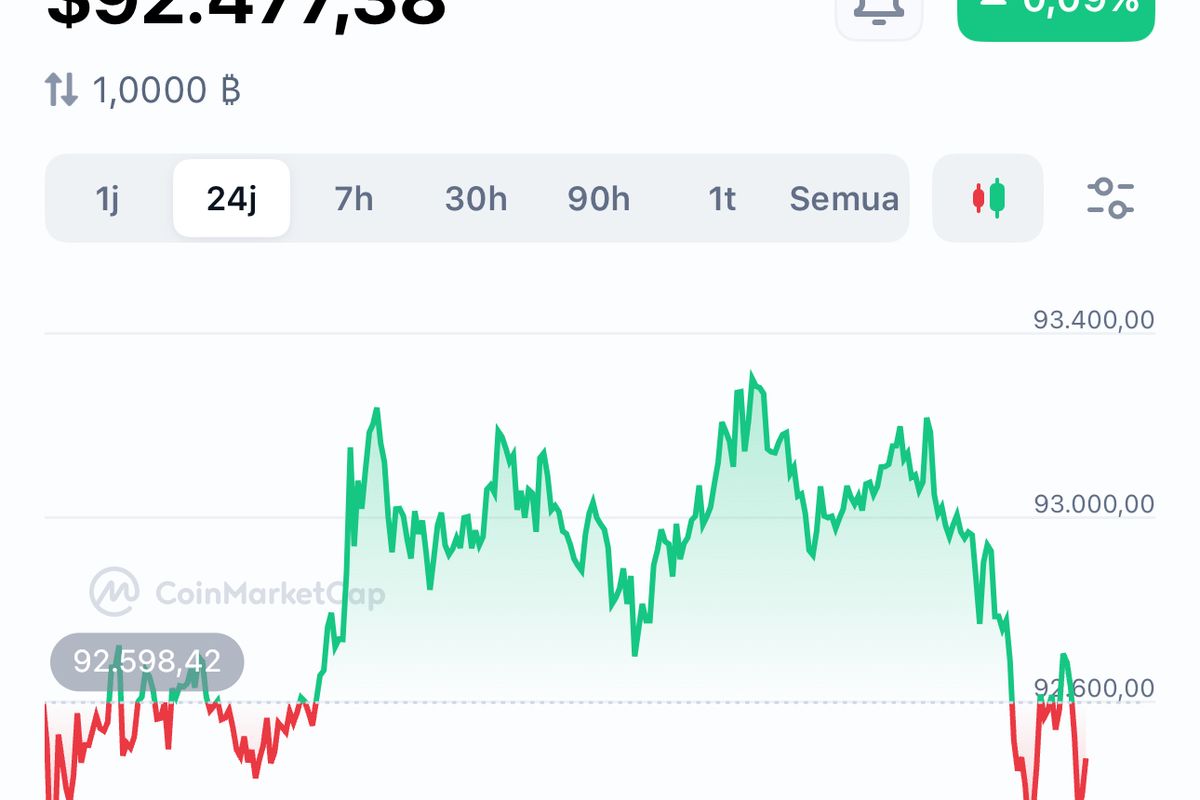Click the 92.598,42 price tooltip bubble
The height and width of the screenshot is (800, 1200).
(x=146, y=660)
